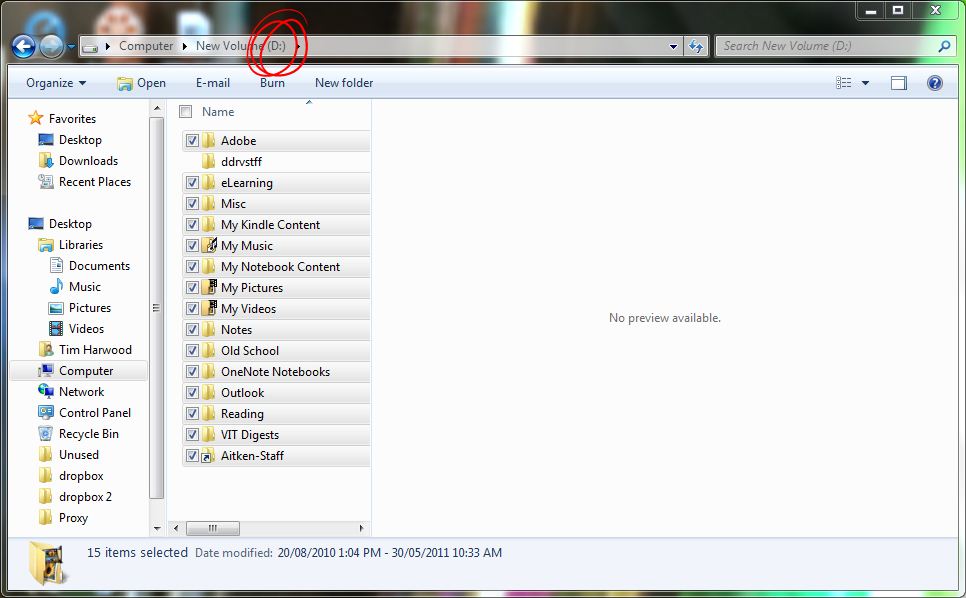This screenshot has width=966, height=598.
Task: Select Recycle Bin icon in navigation pane
Action: [46, 434]
